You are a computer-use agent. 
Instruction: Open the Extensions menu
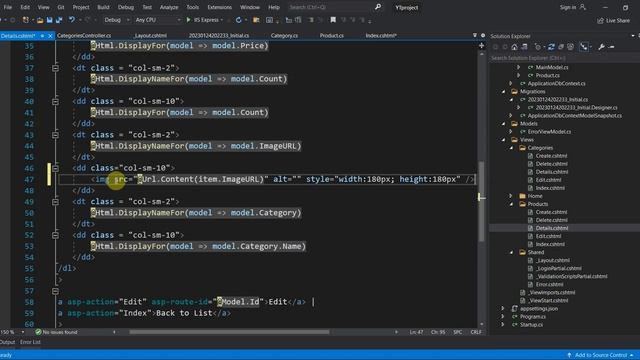pyautogui.click(x=220, y=7)
